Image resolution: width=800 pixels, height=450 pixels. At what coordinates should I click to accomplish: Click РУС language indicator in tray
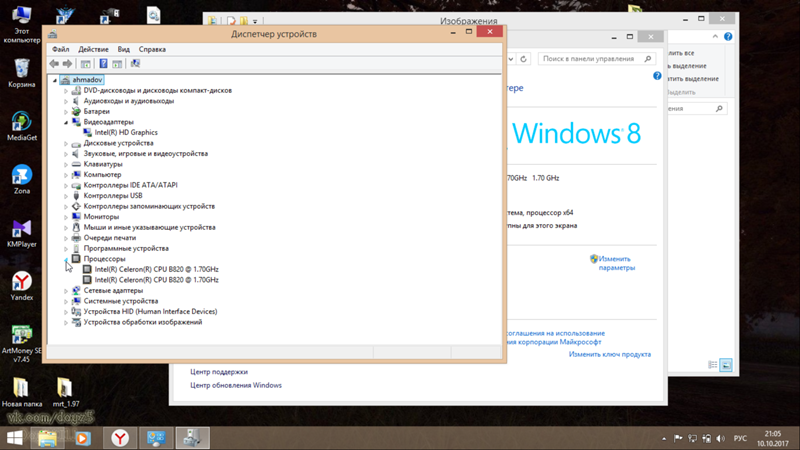pyautogui.click(x=740, y=438)
